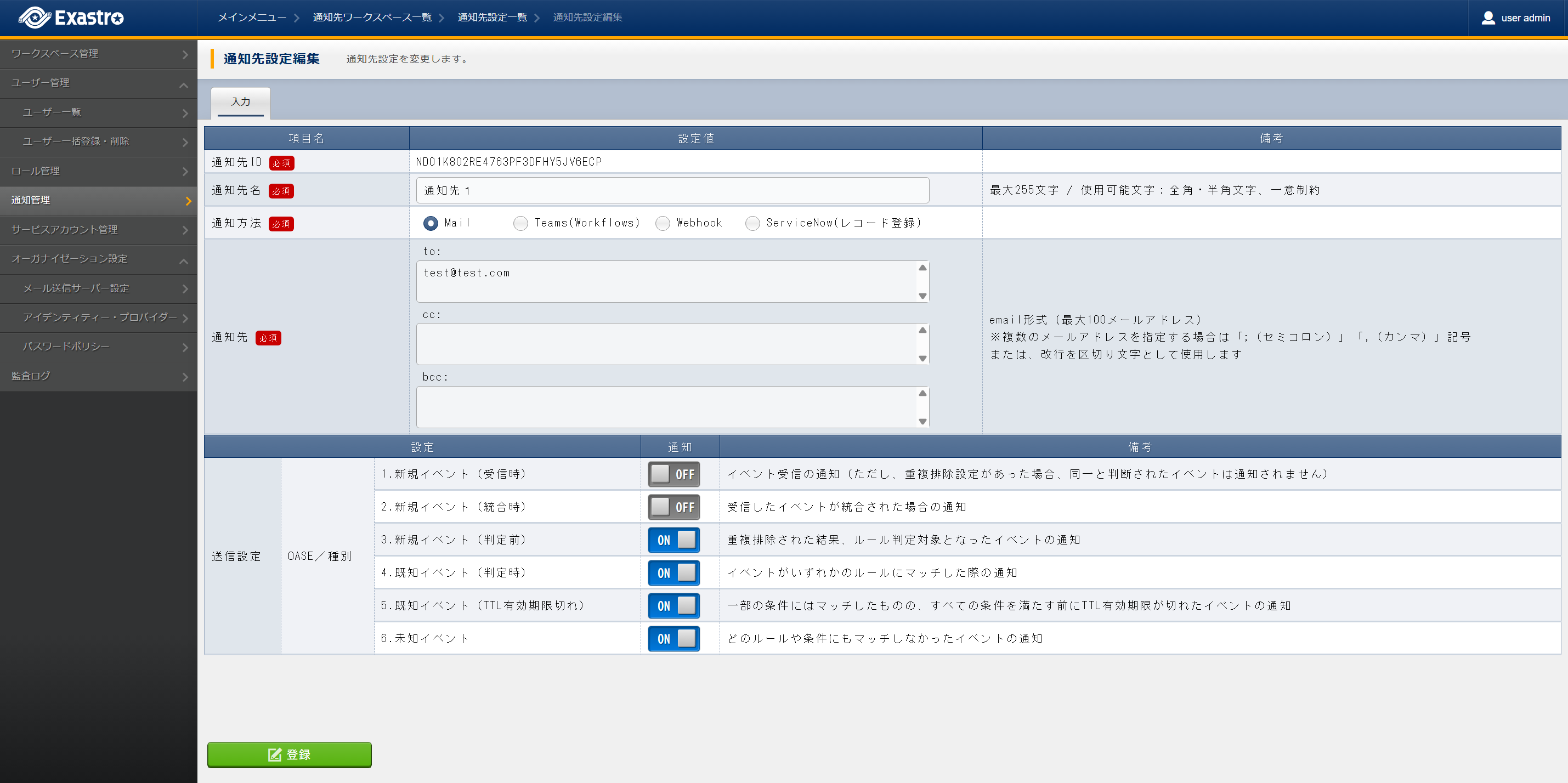The height and width of the screenshot is (783, 1568).
Task: Click the up arrow in the to: field
Action: (922, 268)
